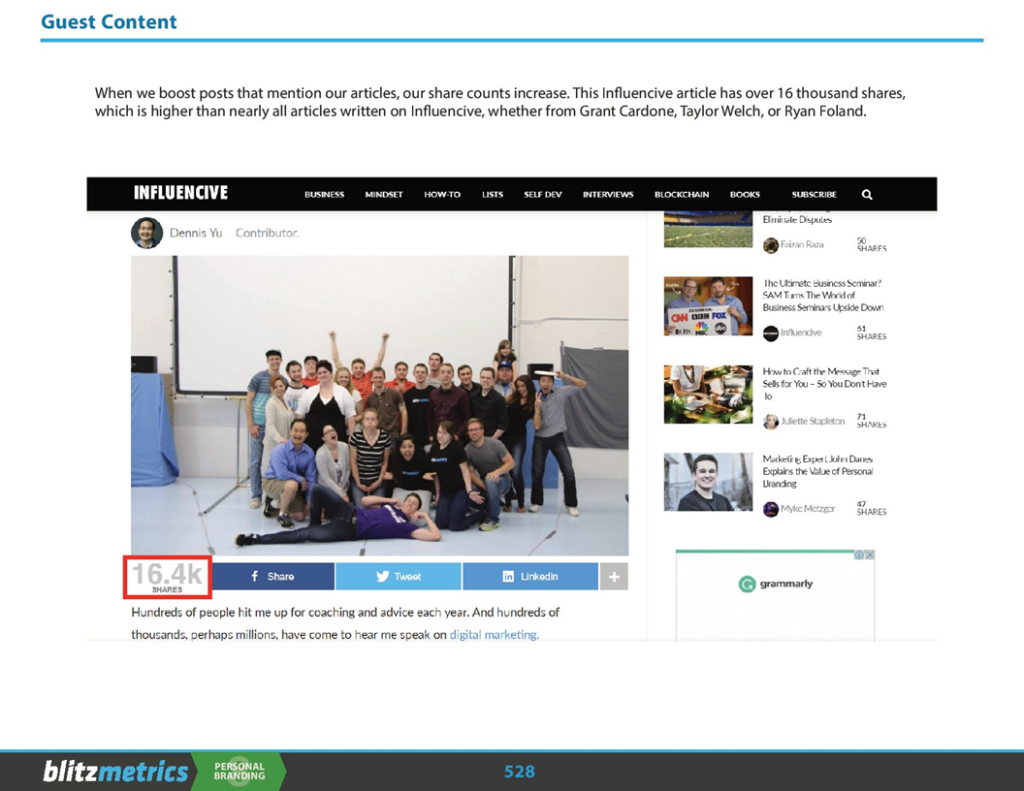
Task: Click the Contributor label beside Dennis Yu
Action: pos(267,233)
